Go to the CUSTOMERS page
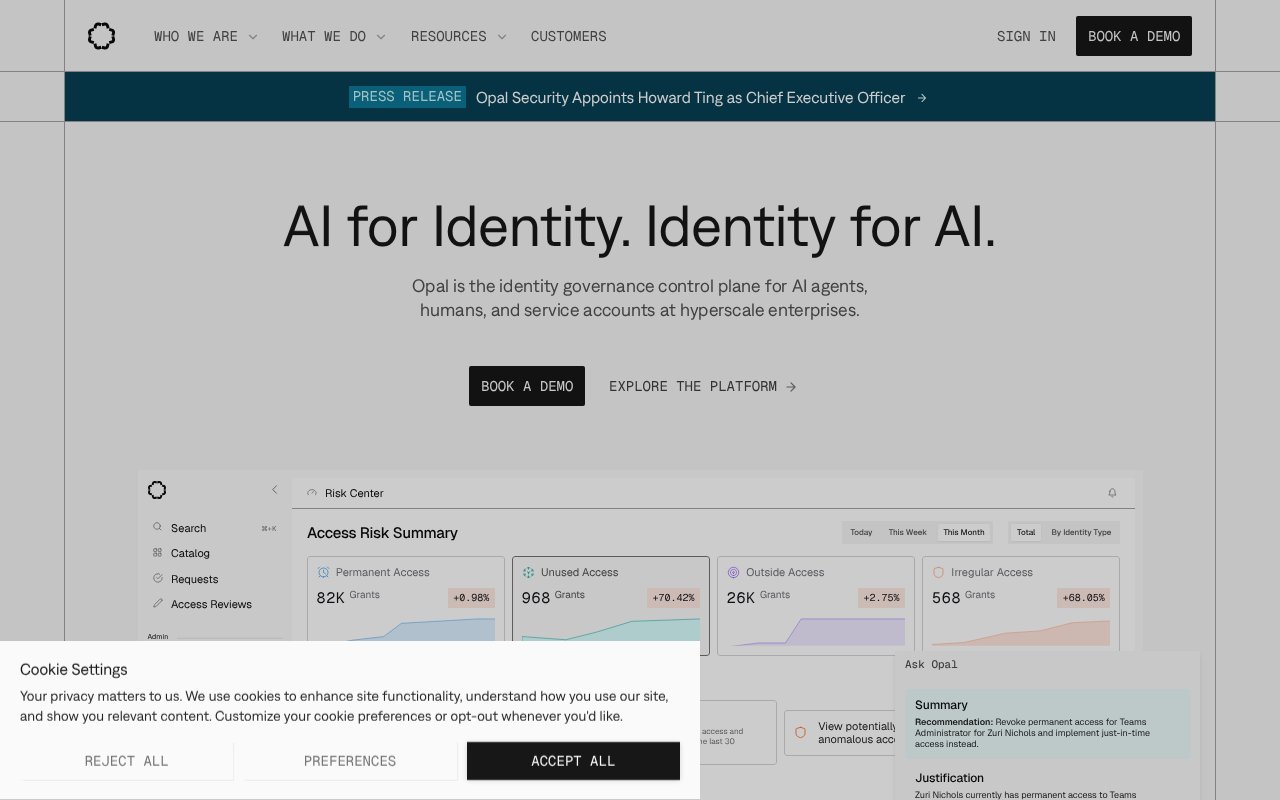 coord(568,36)
